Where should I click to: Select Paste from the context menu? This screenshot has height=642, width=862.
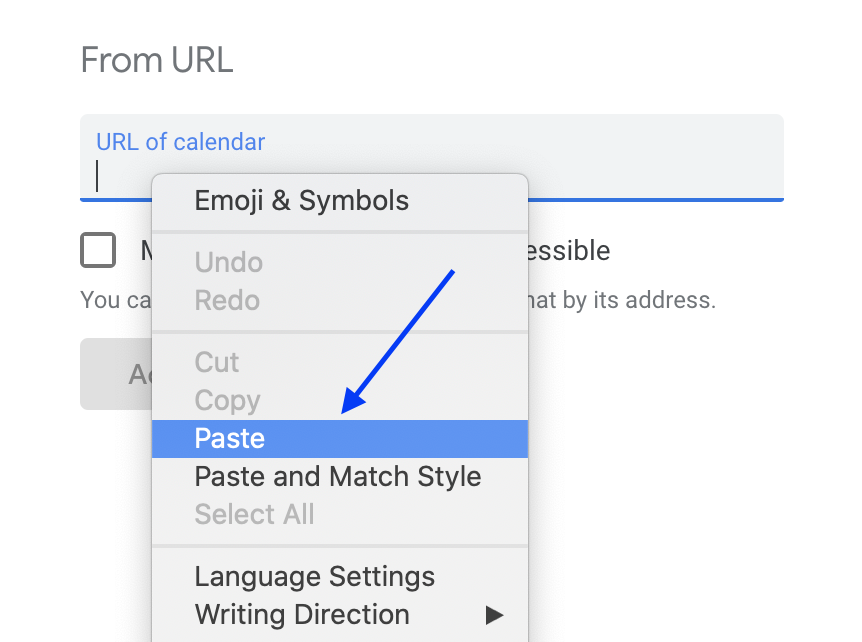click(x=230, y=439)
